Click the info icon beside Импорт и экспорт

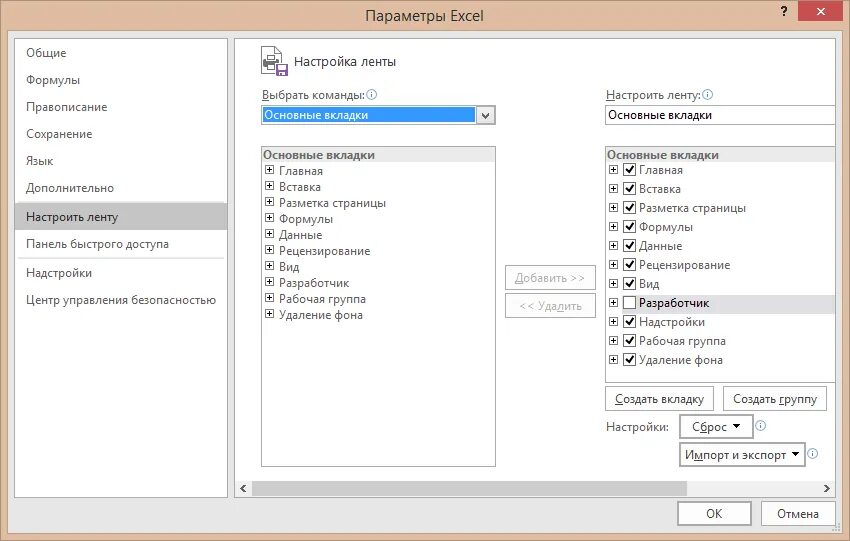813,454
